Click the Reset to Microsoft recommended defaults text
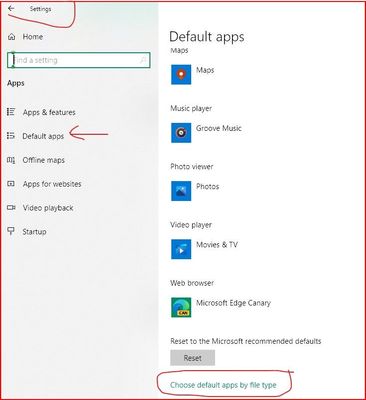 (x=246, y=341)
